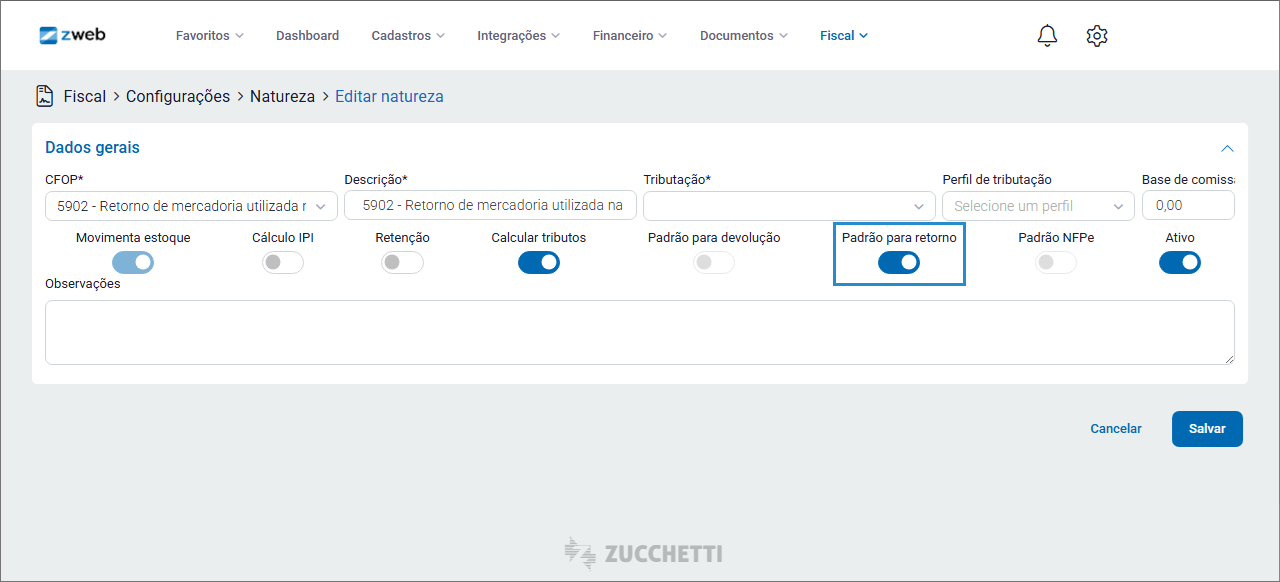Open the Financeiro menu

pyautogui.click(x=629, y=36)
